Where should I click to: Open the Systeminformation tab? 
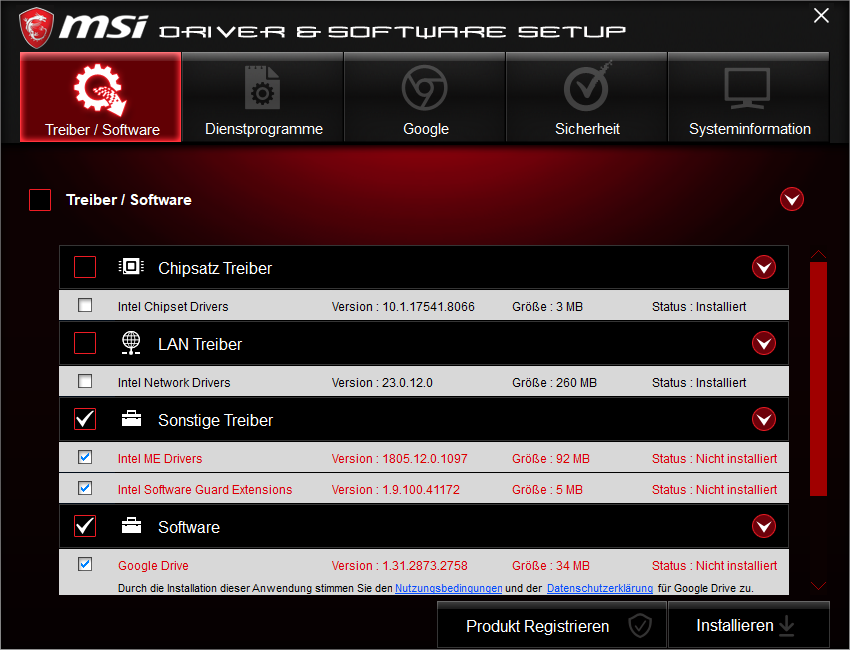coord(749,97)
